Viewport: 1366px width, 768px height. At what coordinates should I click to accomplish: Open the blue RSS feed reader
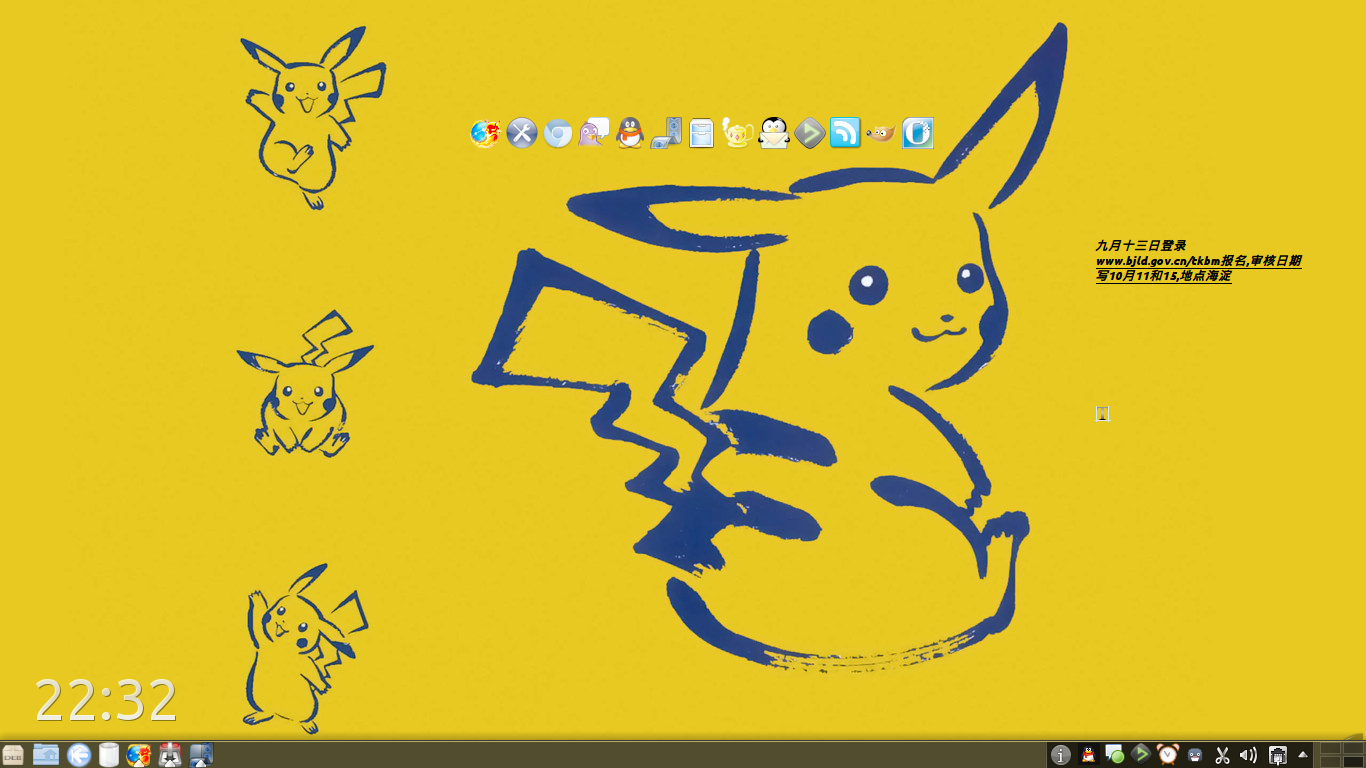[845, 133]
